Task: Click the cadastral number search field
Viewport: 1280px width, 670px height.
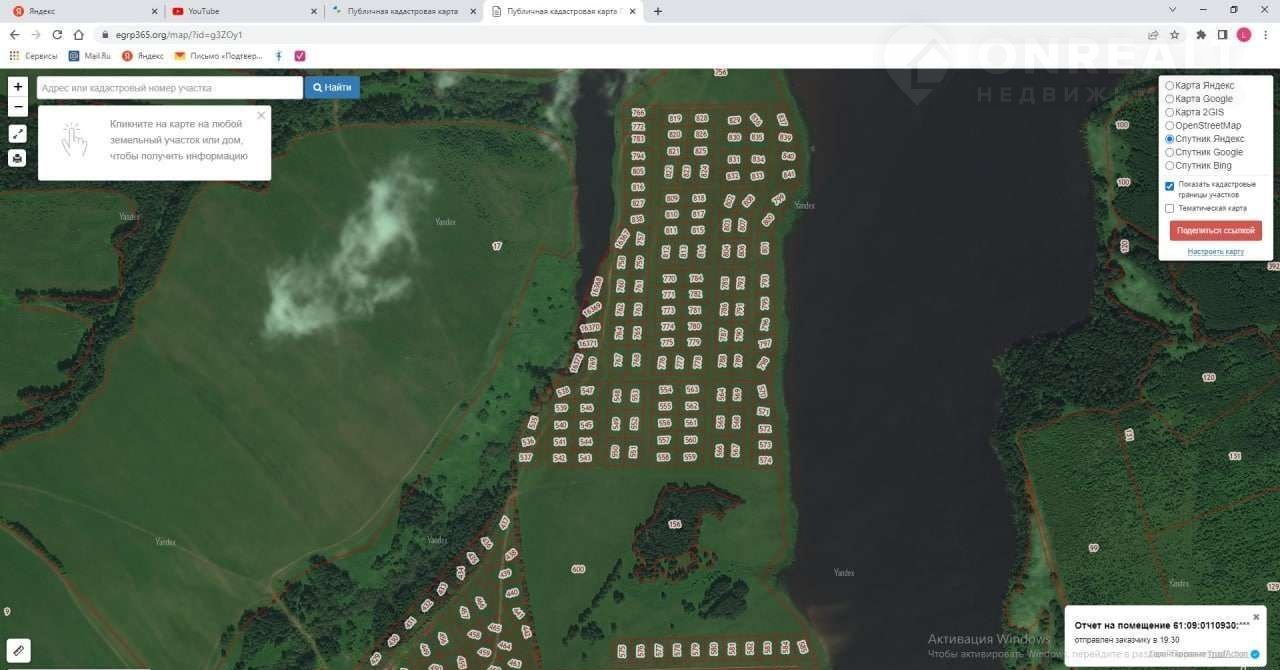Action: (169, 88)
